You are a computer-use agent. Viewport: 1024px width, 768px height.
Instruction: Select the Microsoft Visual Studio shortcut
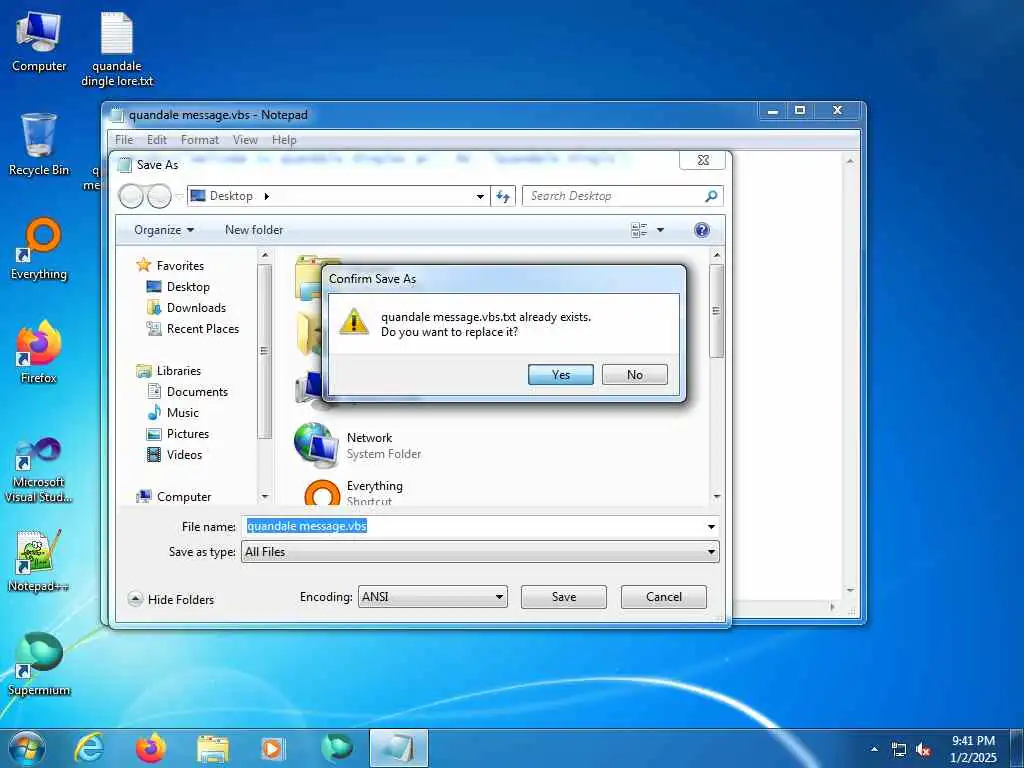(x=39, y=470)
